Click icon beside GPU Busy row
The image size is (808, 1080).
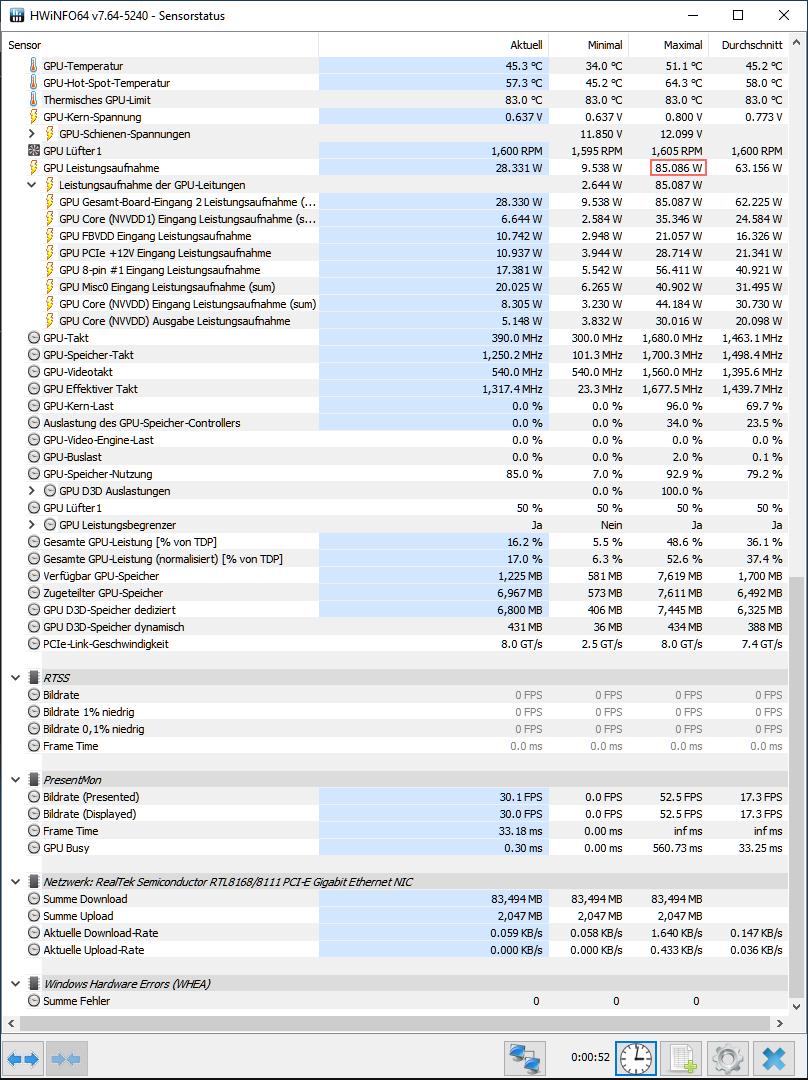[33, 848]
